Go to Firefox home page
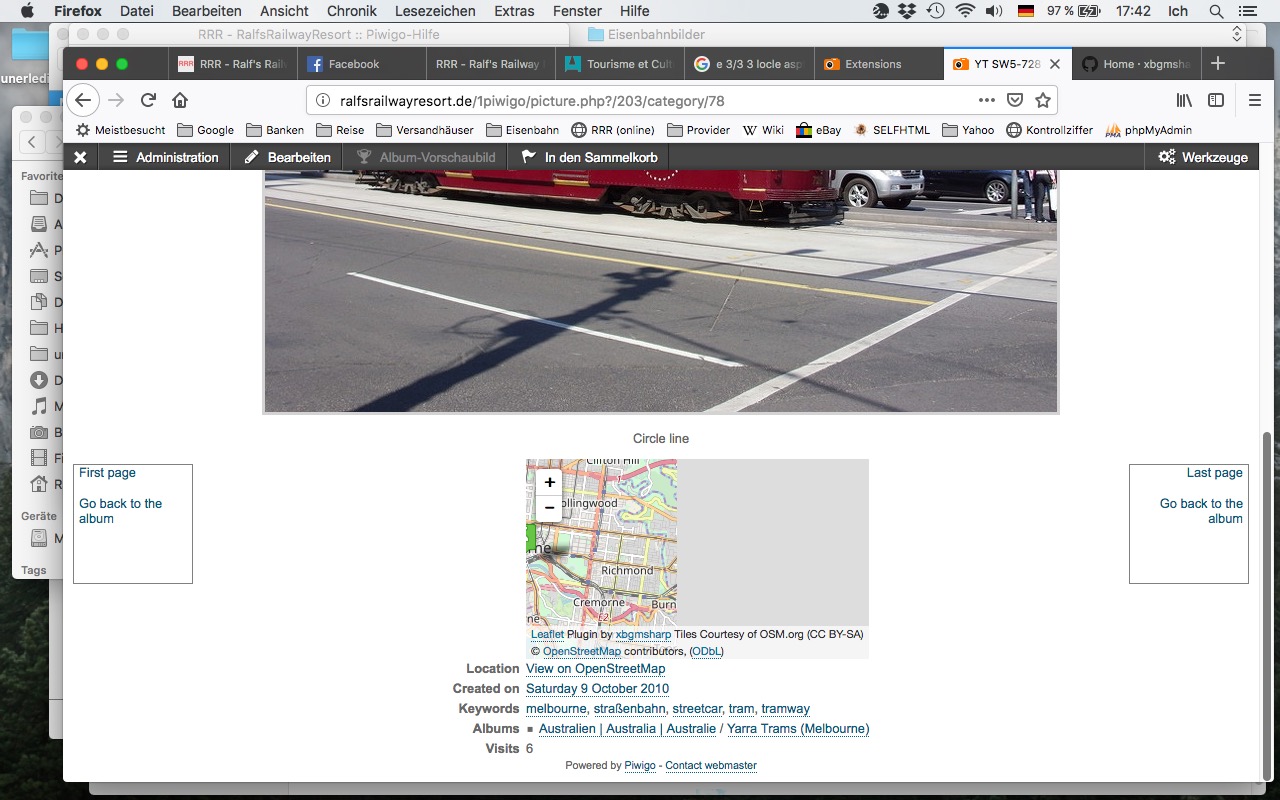 point(180,100)
